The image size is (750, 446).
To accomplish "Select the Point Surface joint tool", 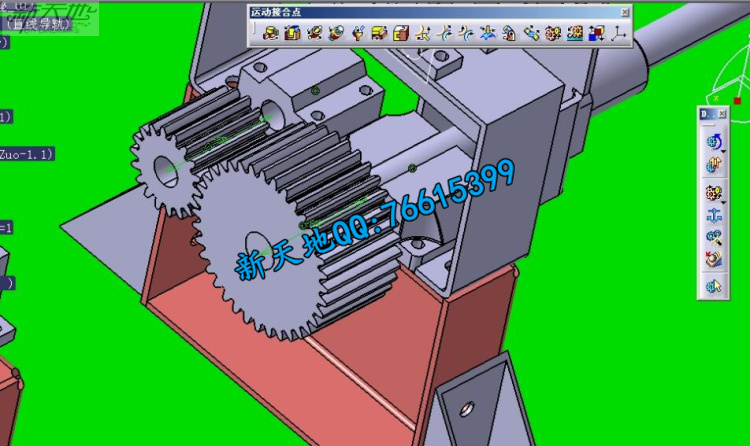I will 487,34.
